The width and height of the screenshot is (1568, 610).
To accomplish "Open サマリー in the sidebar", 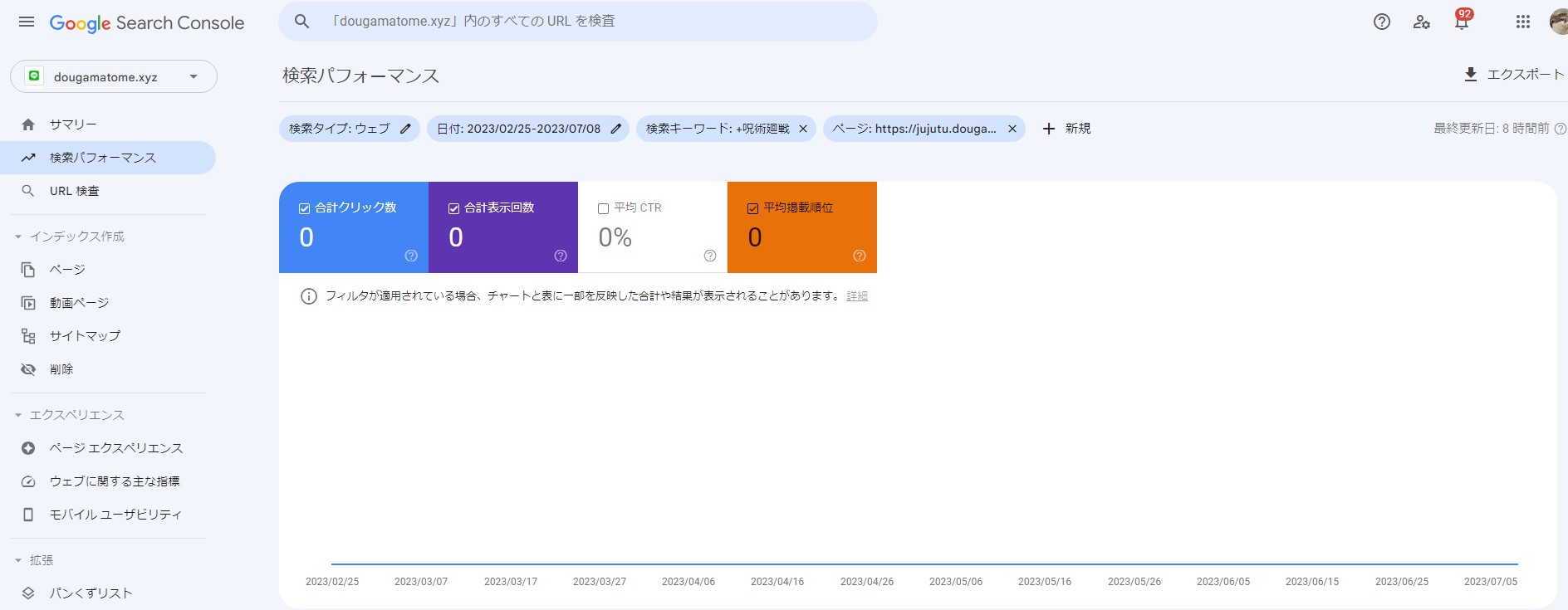I will coord(73,124).
